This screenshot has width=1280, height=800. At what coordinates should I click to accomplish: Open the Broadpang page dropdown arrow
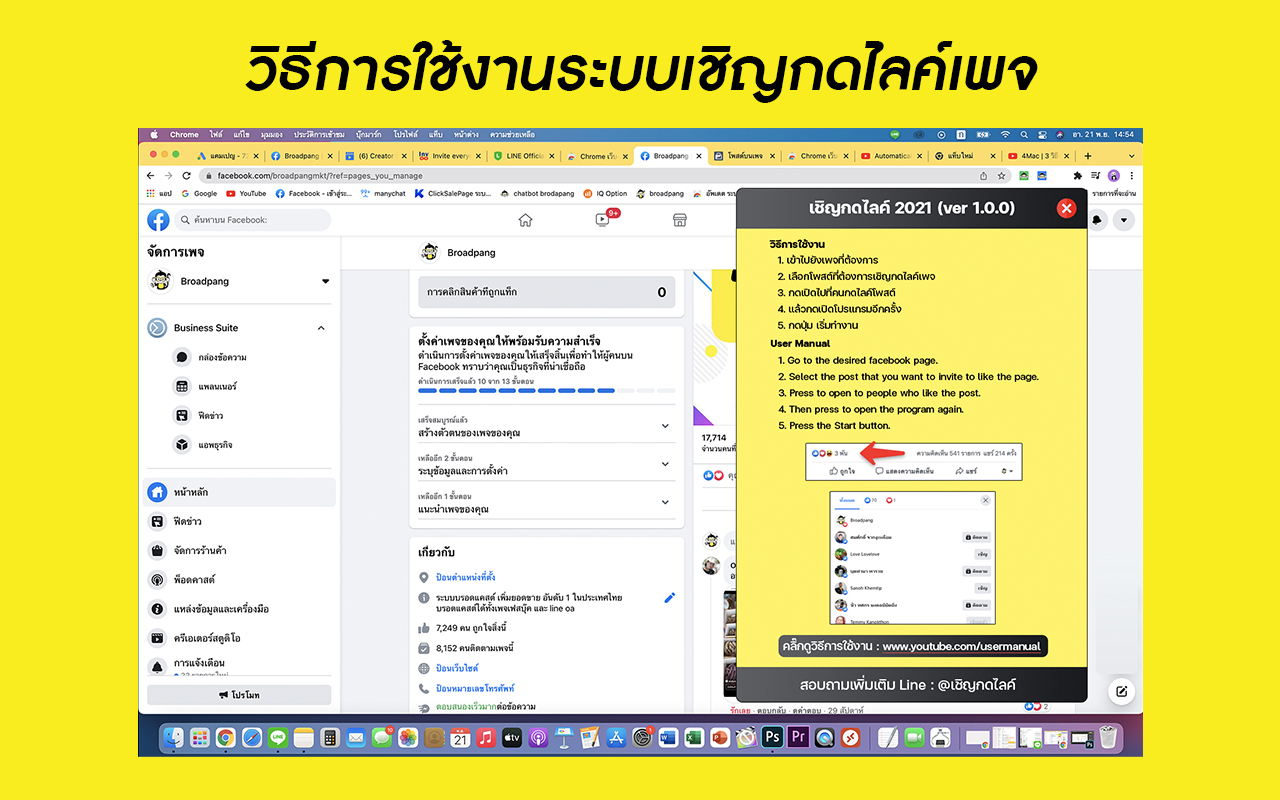point(324,281)
